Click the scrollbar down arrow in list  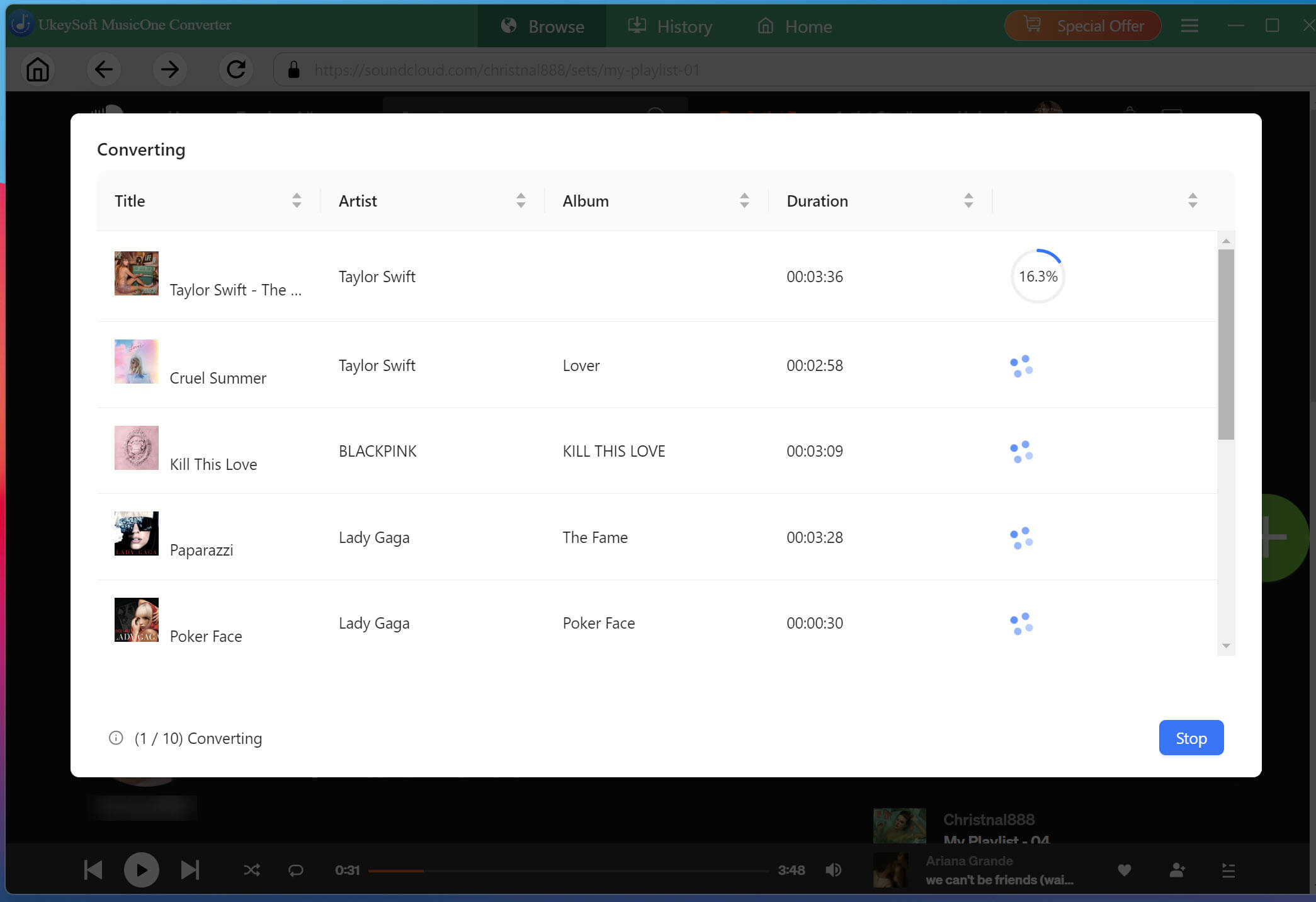(1226, 646)
